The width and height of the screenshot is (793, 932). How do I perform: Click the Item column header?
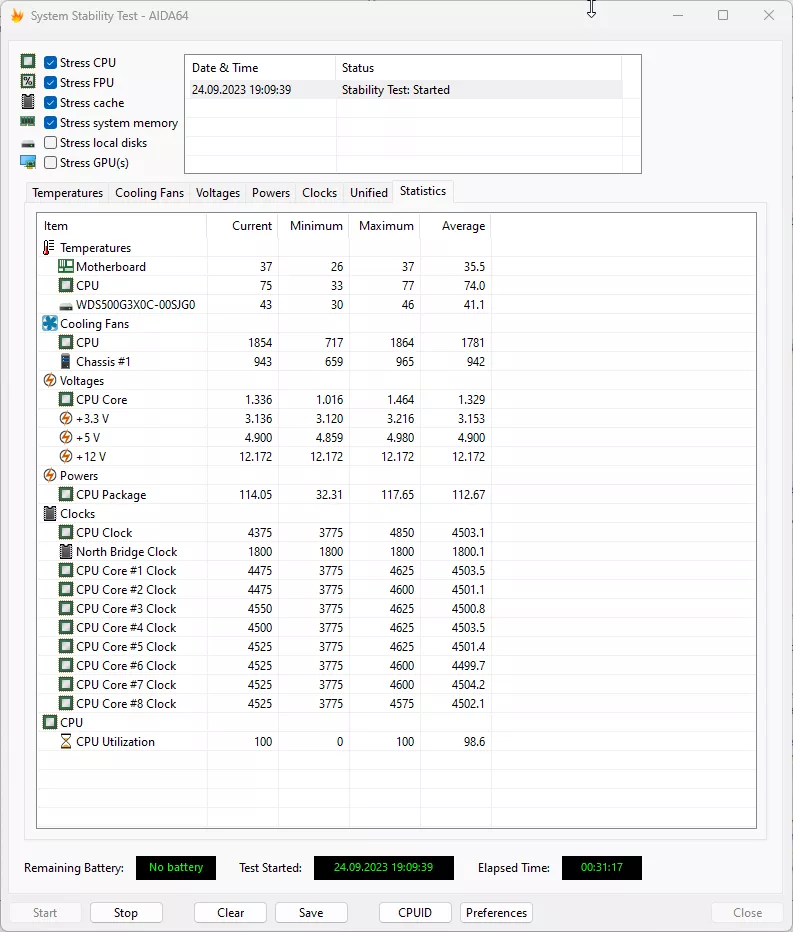tap(122, 226)
